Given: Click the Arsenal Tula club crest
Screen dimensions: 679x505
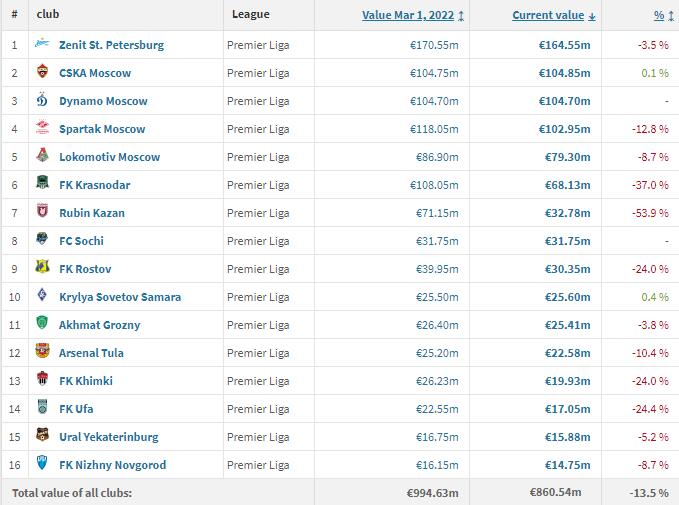Looking at the screenshot, I should [x=42, y=353].
